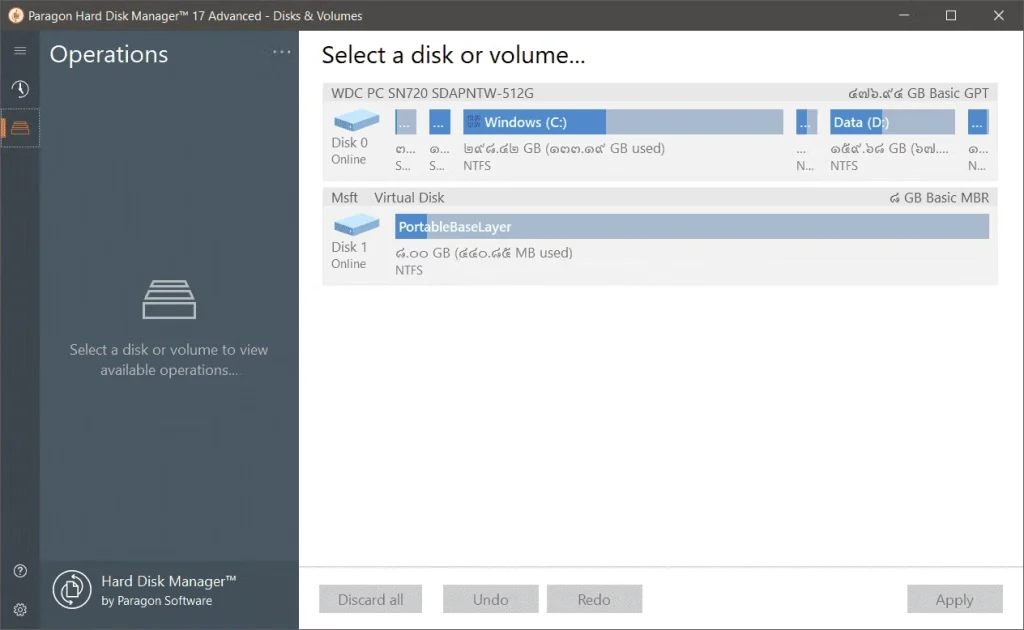1024x630 pixels.
Task: Select the last small partition after Data (D:)
Action: (977, 122)
